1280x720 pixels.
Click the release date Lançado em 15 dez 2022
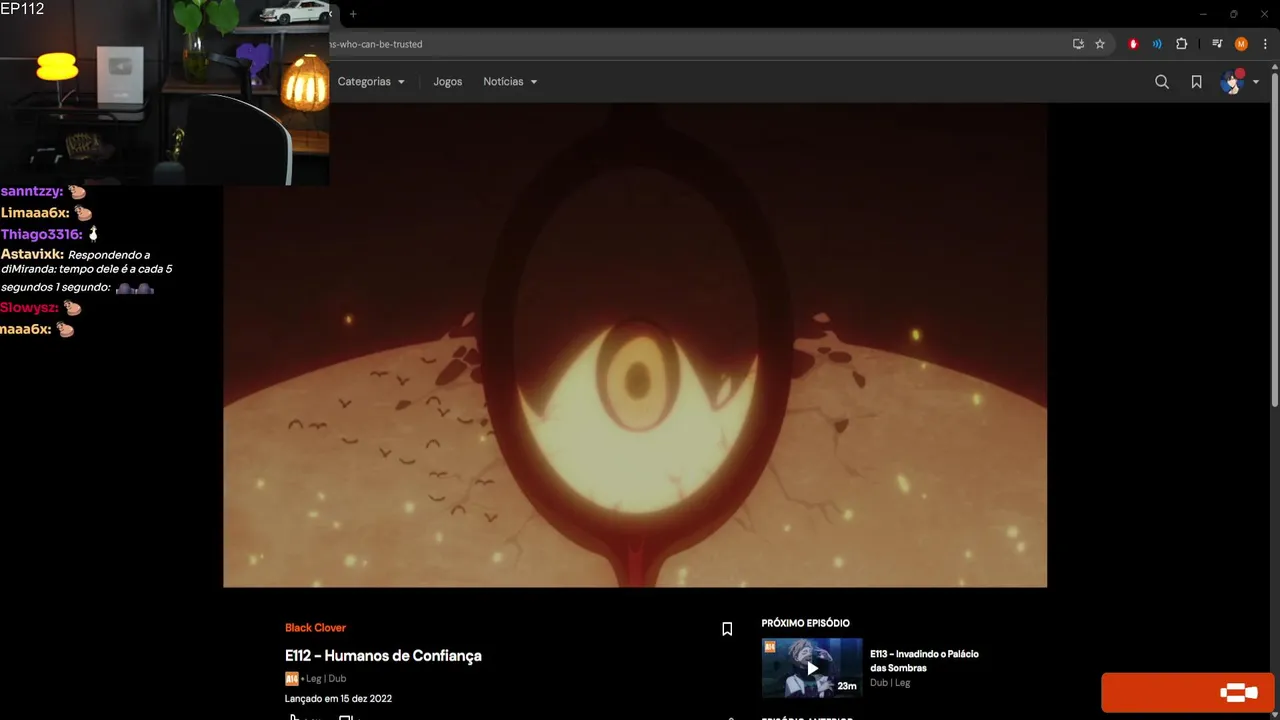(338, 699)
